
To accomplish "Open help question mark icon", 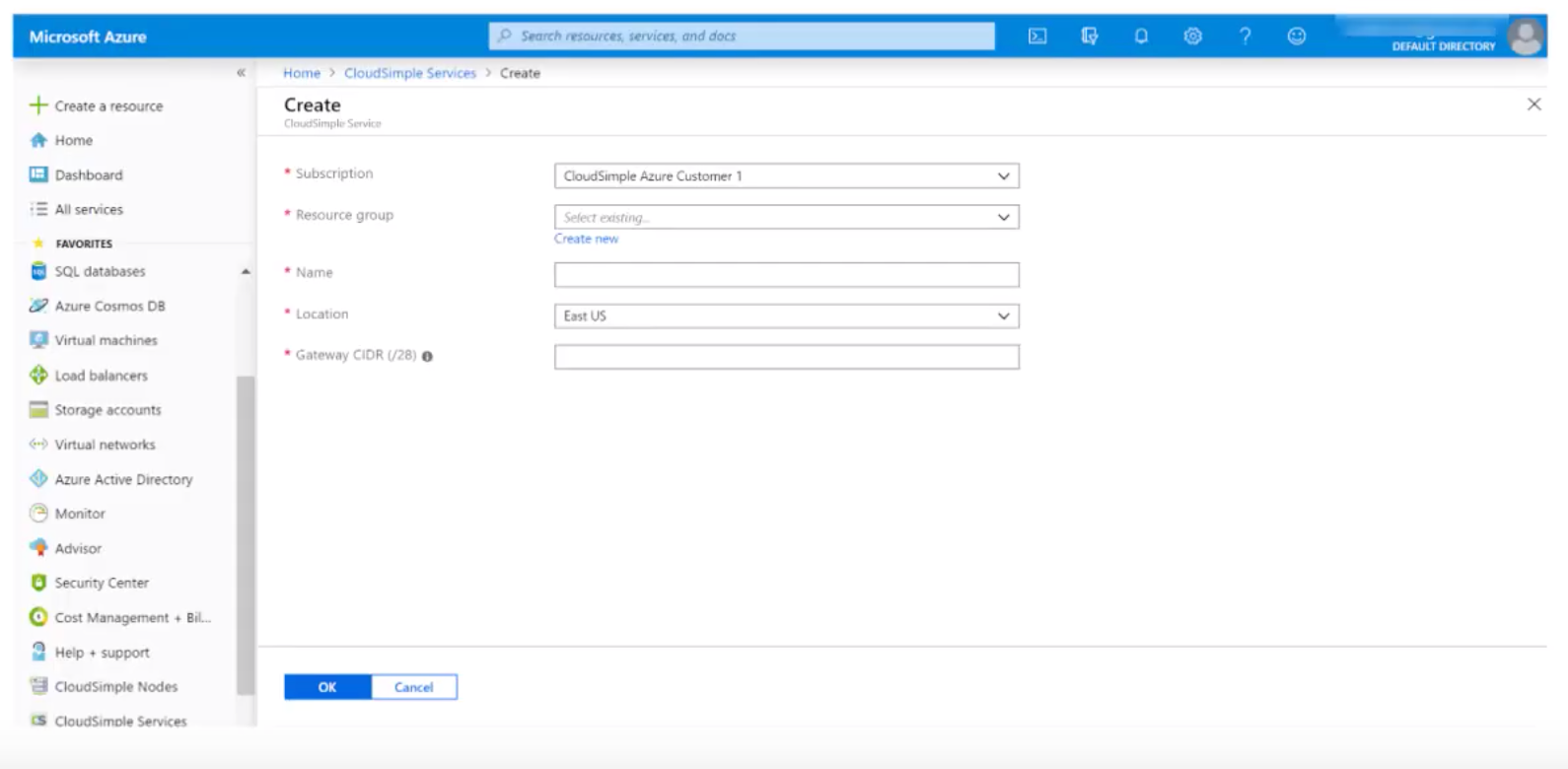I will pos(1246,36).
